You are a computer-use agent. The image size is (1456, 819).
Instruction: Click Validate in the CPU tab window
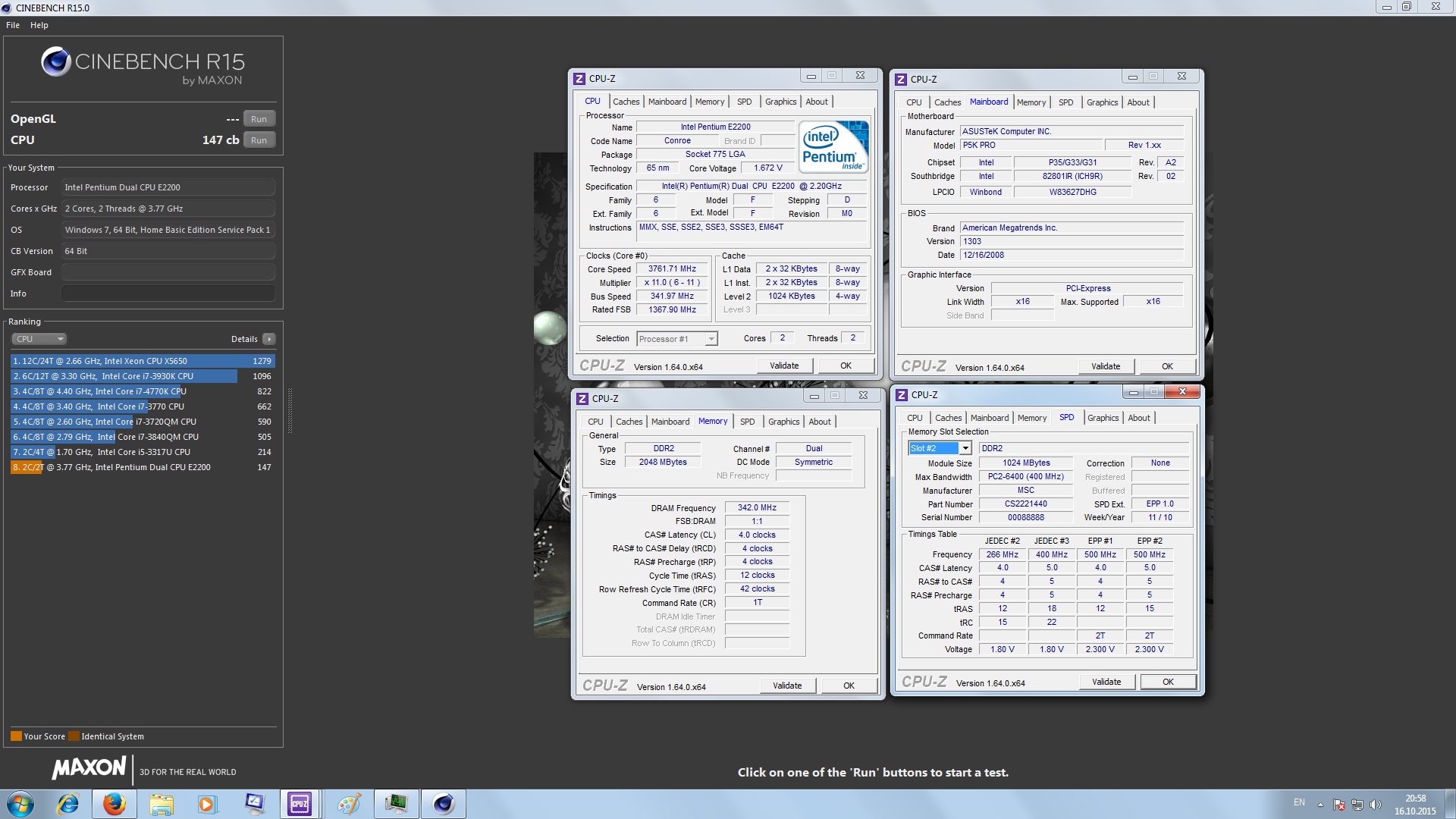click(x=784, y=366)
